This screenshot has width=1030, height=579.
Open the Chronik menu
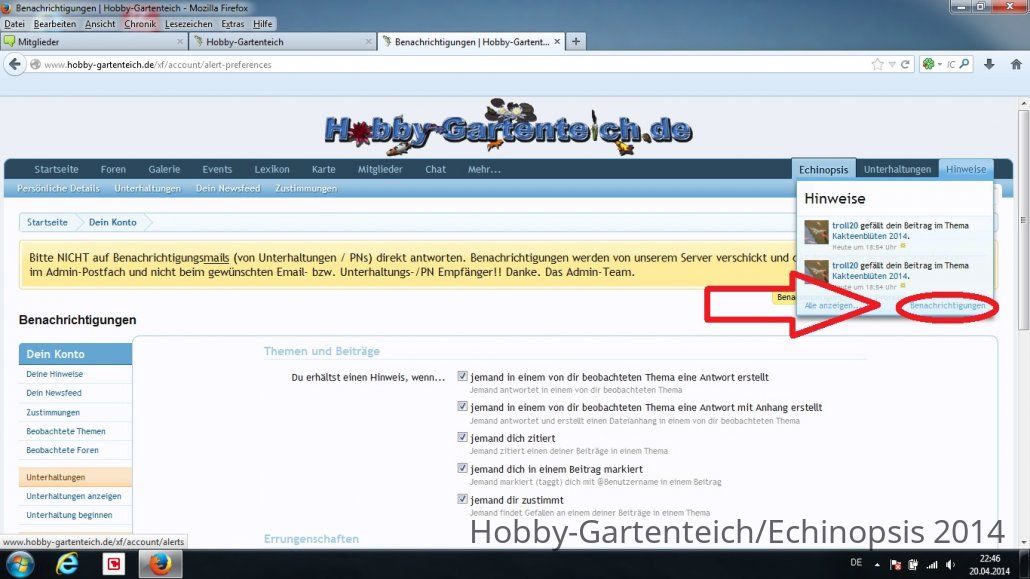tap(140, 24)
